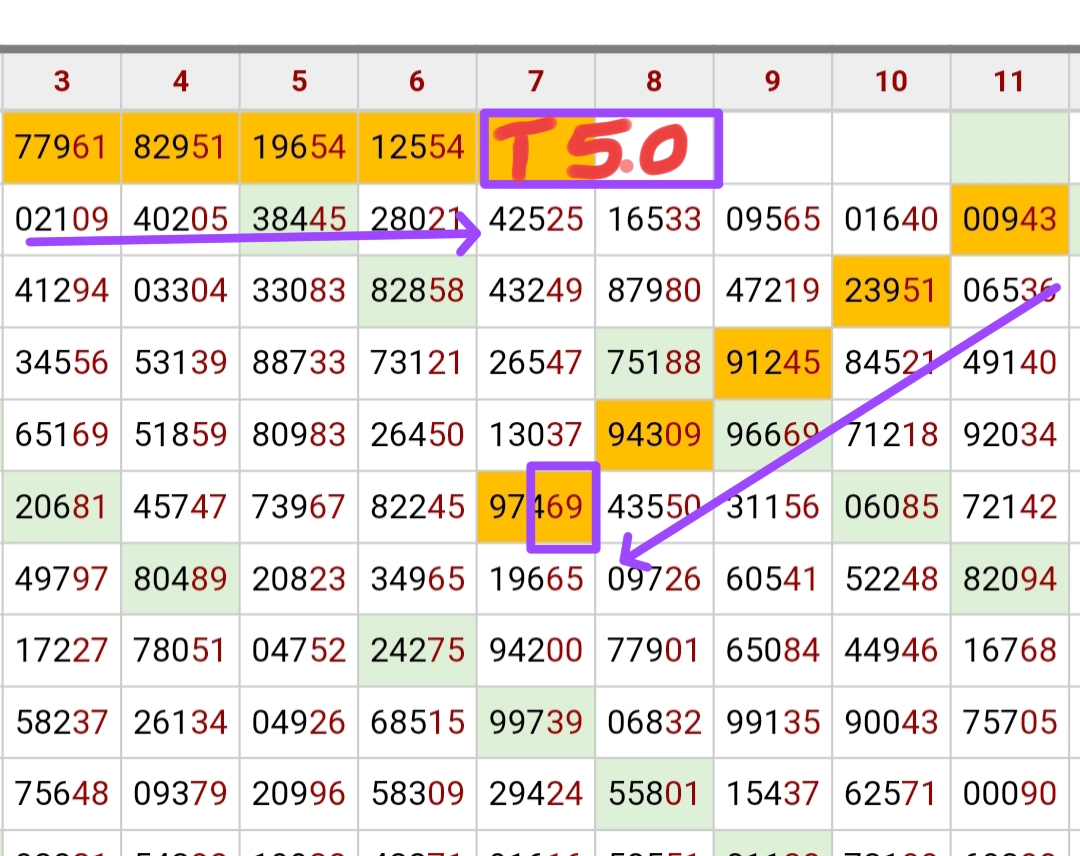Click column header 8
Image resolution: width=1080 pixels, height=856 pixels.
pos(654,81)
